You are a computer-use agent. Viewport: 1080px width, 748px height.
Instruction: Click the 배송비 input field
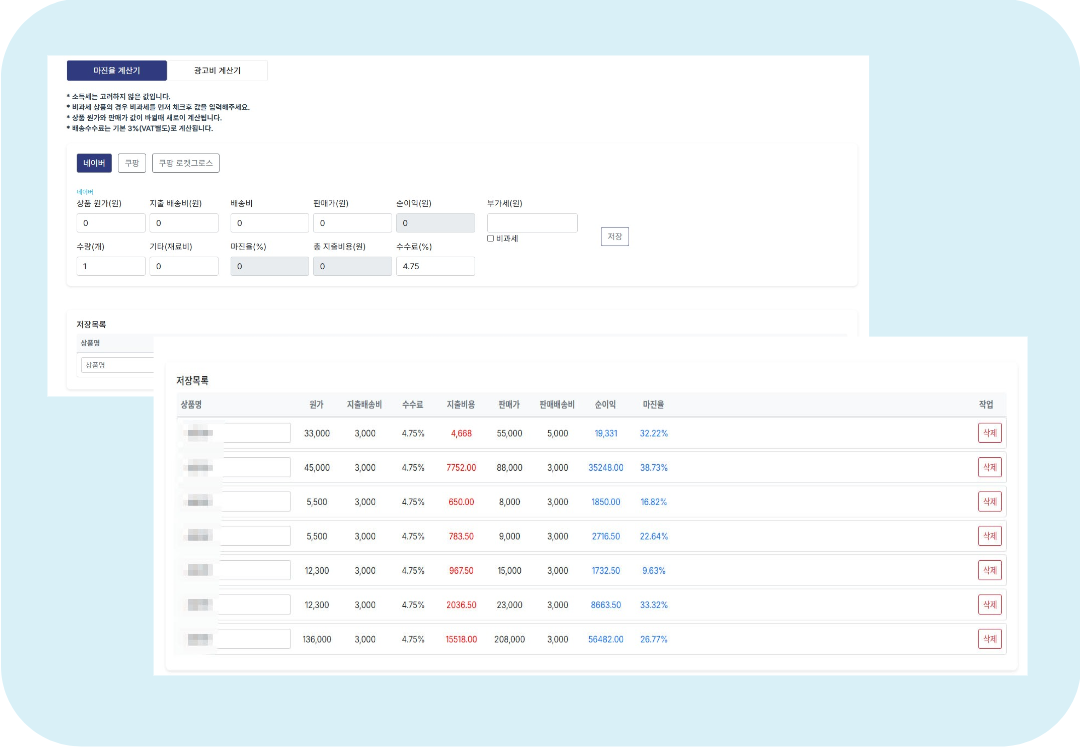[x=269, y=223]
